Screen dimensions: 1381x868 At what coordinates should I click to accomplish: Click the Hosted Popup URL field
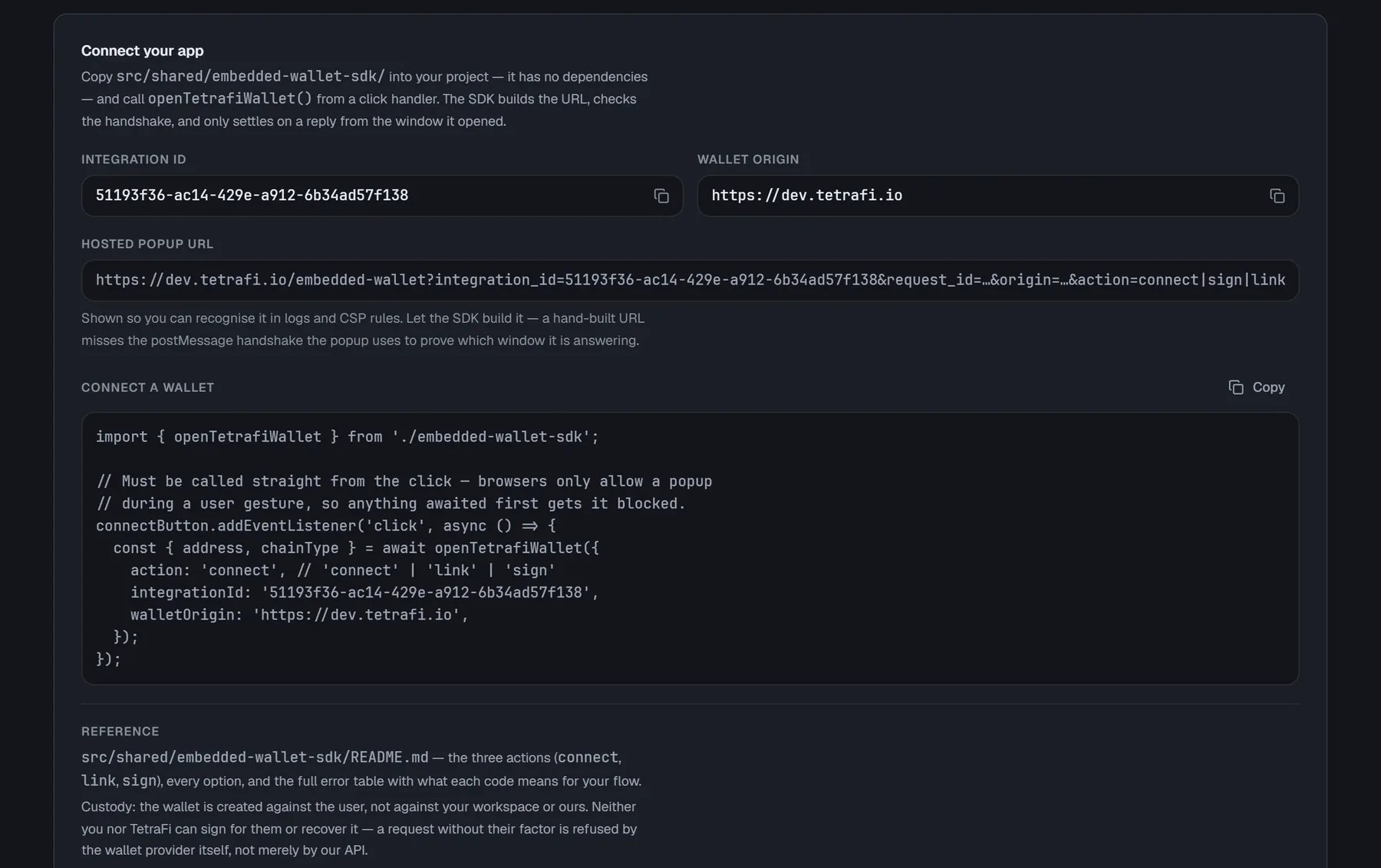click(x=690, y=280)
